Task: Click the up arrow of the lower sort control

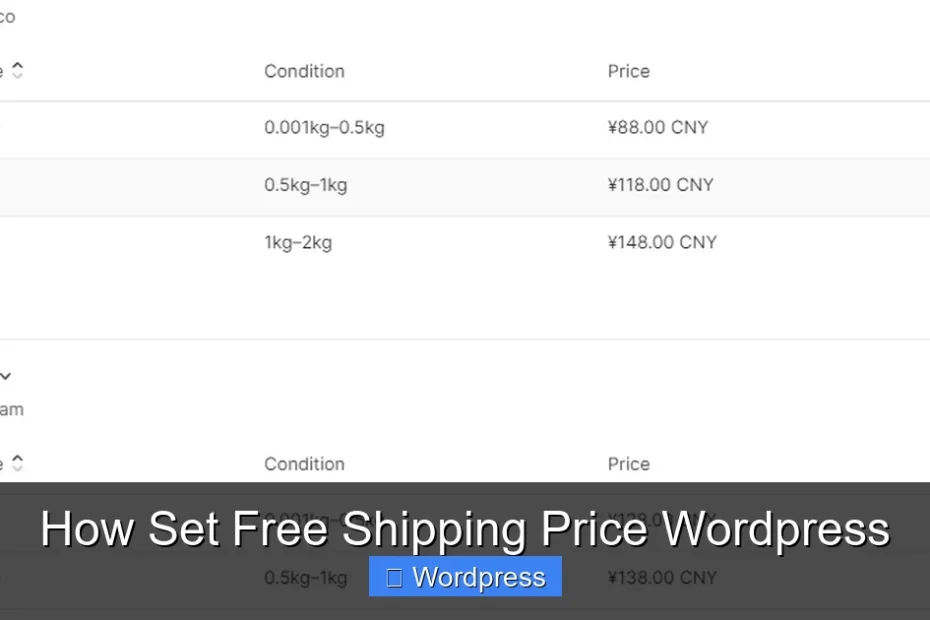Action: pyautogui.click(x=17, y=459)
